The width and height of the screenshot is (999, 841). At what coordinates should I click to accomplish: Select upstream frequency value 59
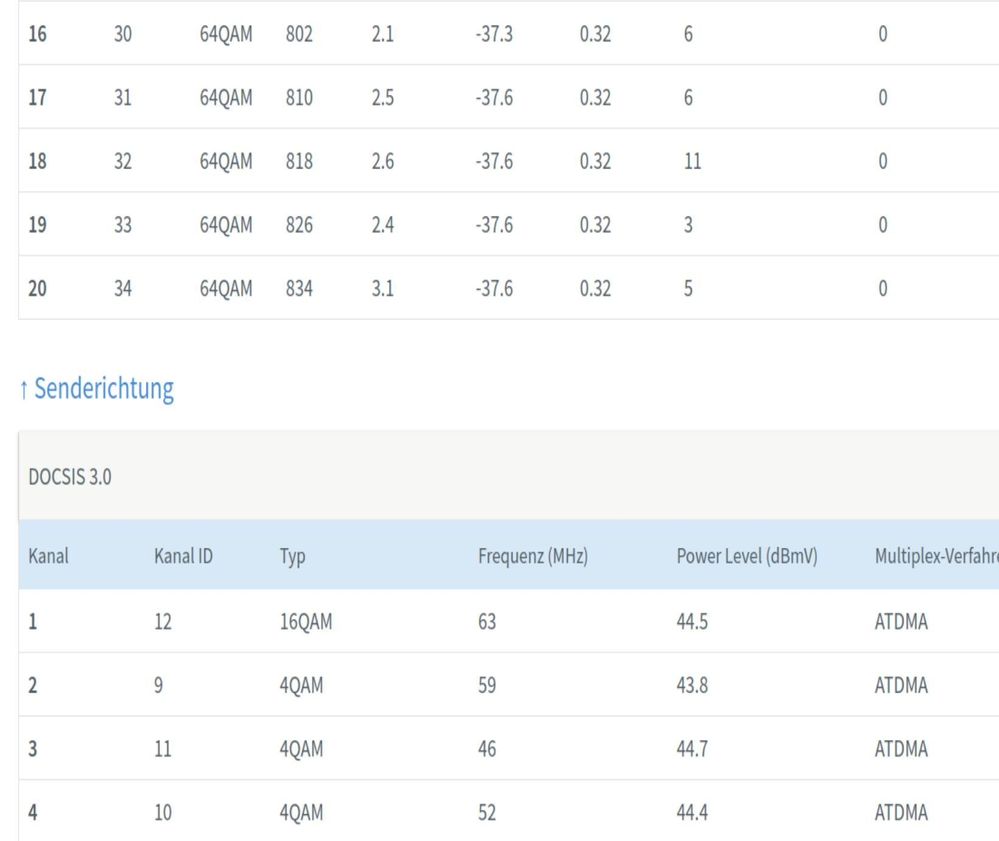488,685
